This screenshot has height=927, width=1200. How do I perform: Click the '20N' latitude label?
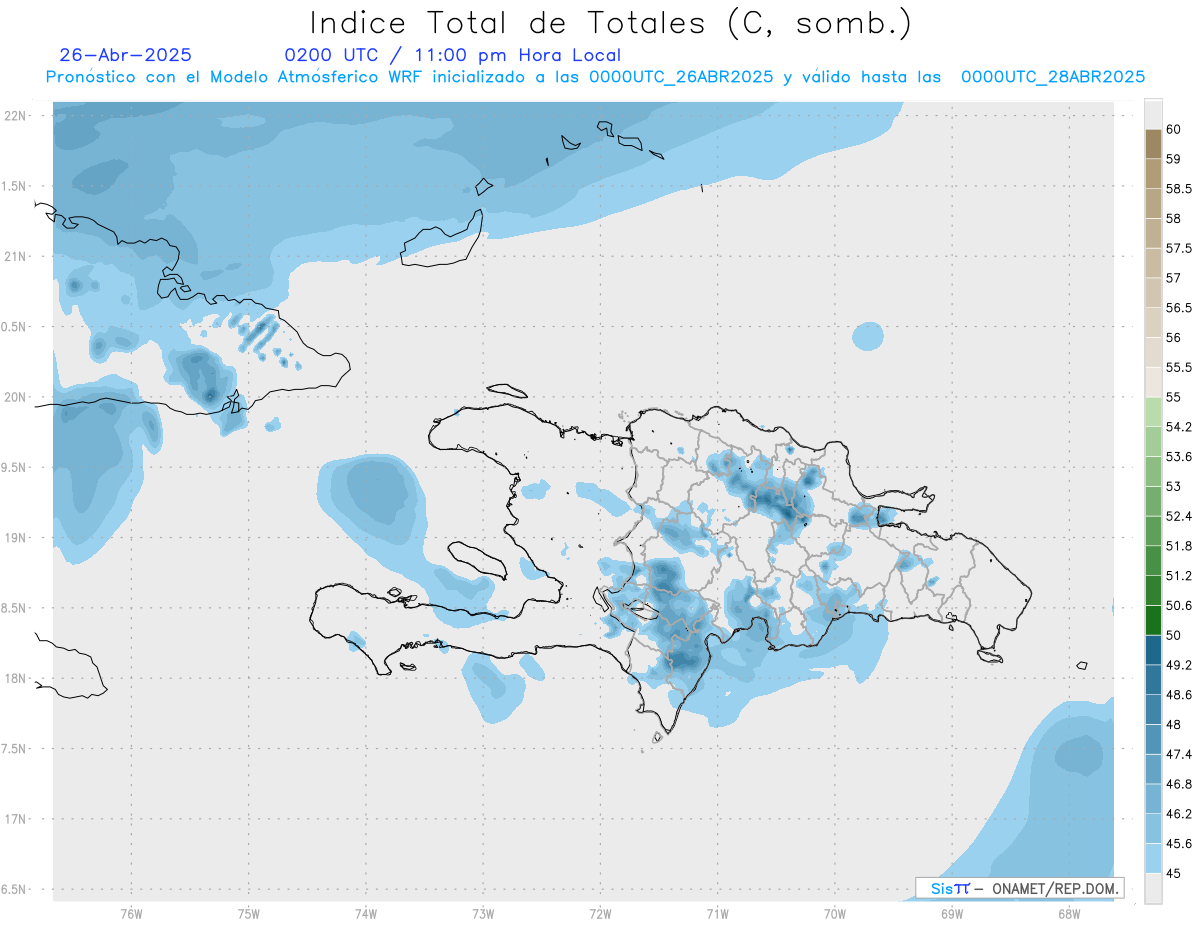coord(15,397)
